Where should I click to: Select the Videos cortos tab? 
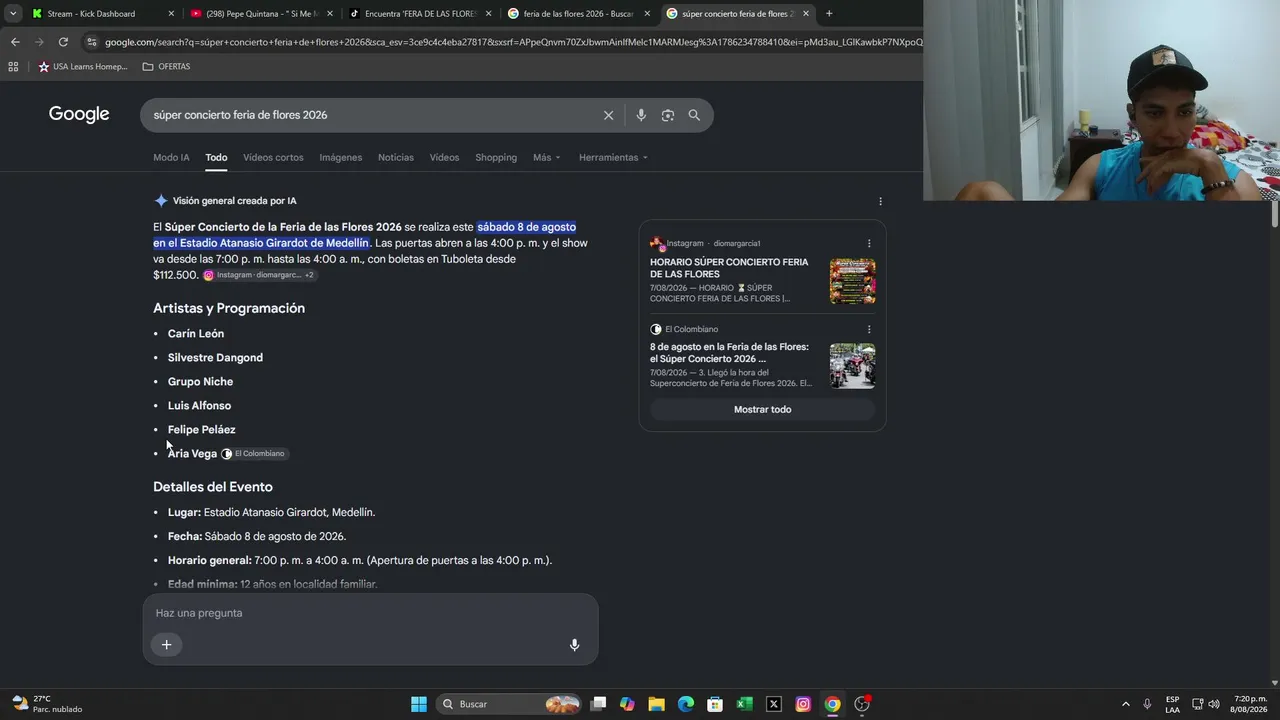pos(273,157)
